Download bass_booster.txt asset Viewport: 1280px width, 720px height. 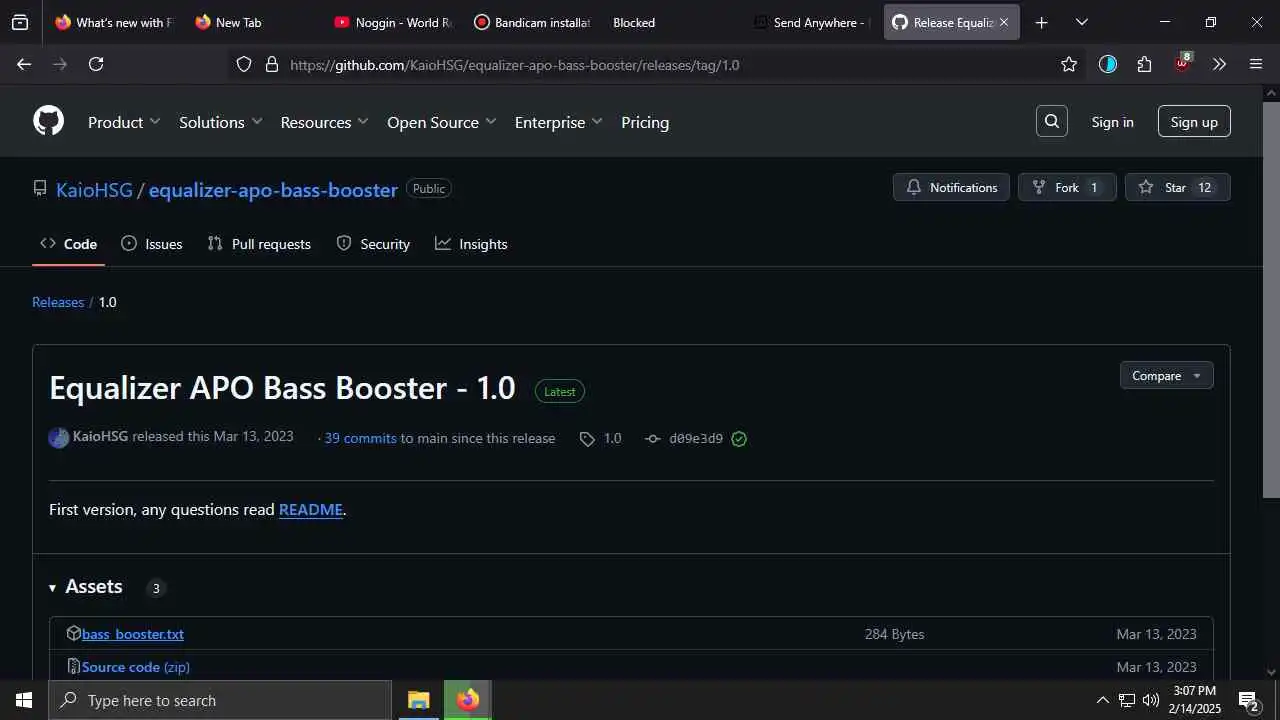[132, 634]
